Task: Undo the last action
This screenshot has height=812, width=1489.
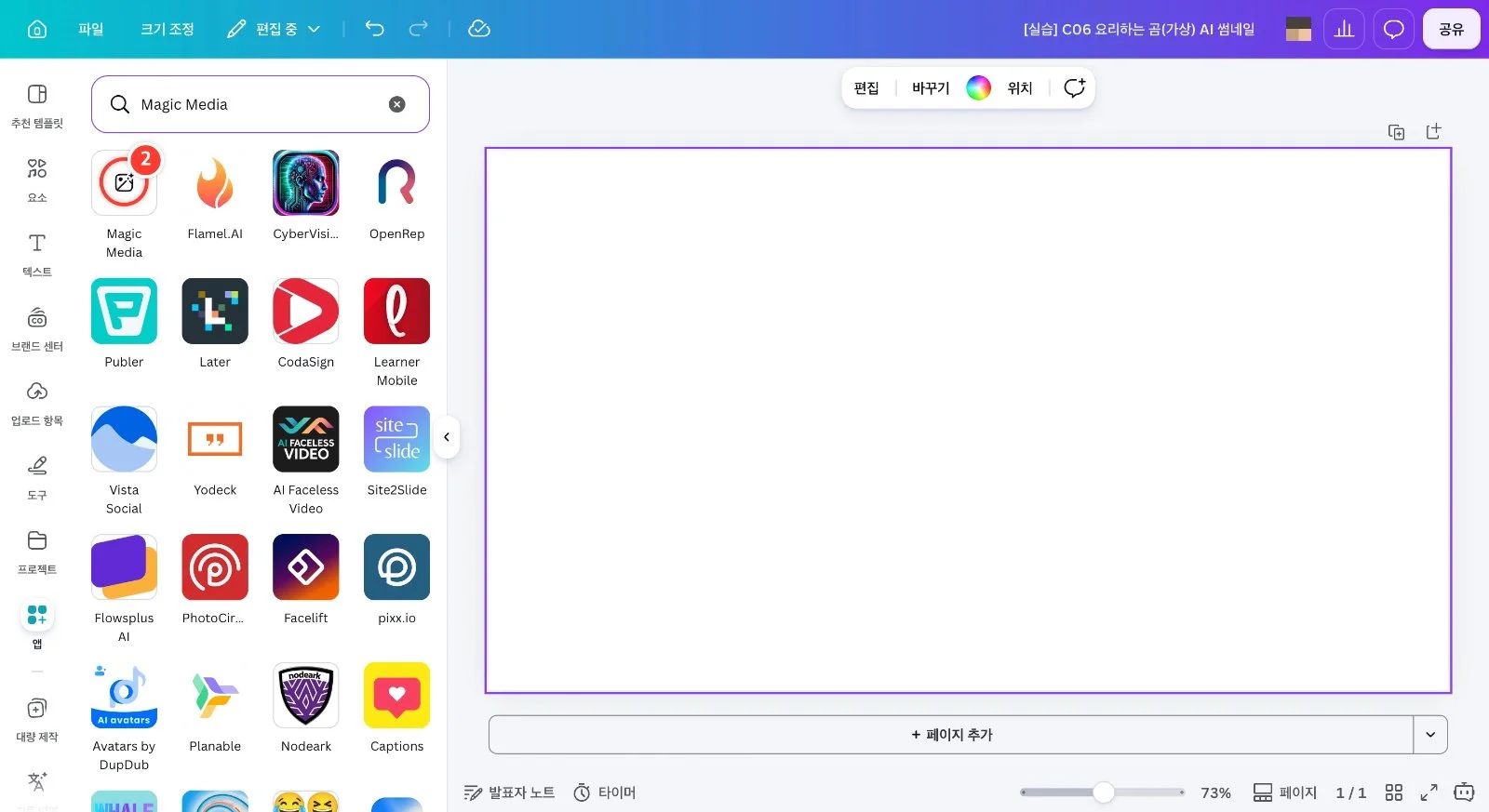Action: [x=374, y=29]
